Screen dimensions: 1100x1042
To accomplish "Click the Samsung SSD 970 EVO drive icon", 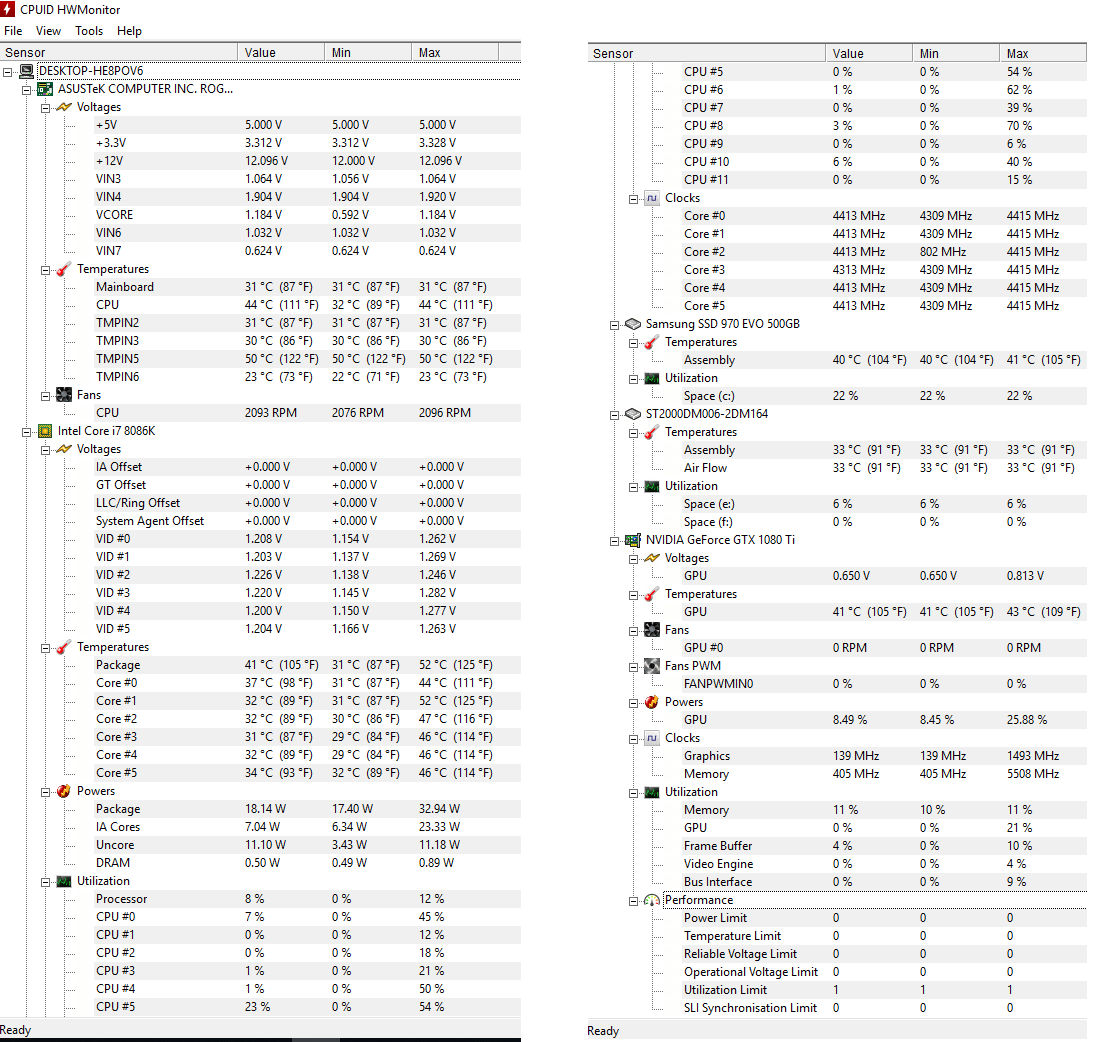I will pos(633,324).
